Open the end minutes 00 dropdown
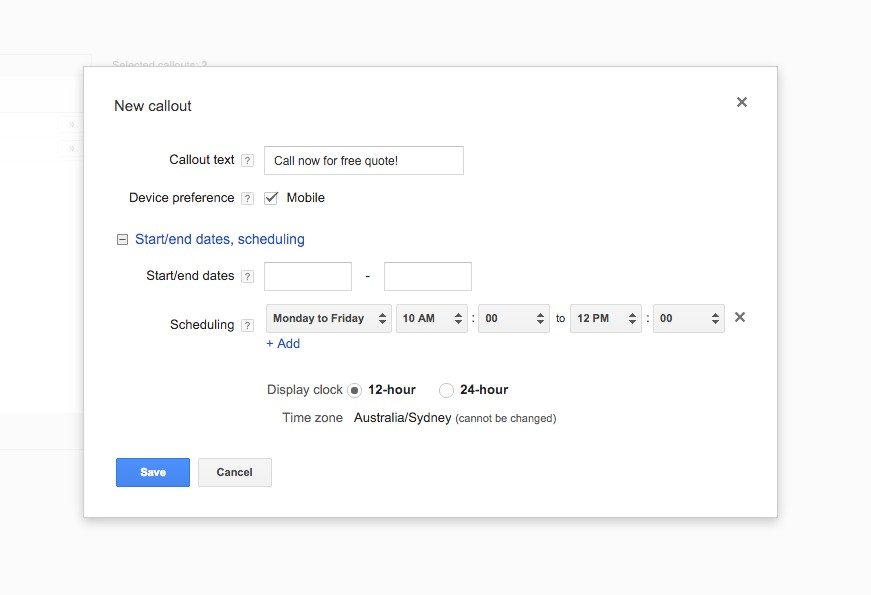This screenshot has width=871, height=595. pyautogui.click(x=688, y=317)
